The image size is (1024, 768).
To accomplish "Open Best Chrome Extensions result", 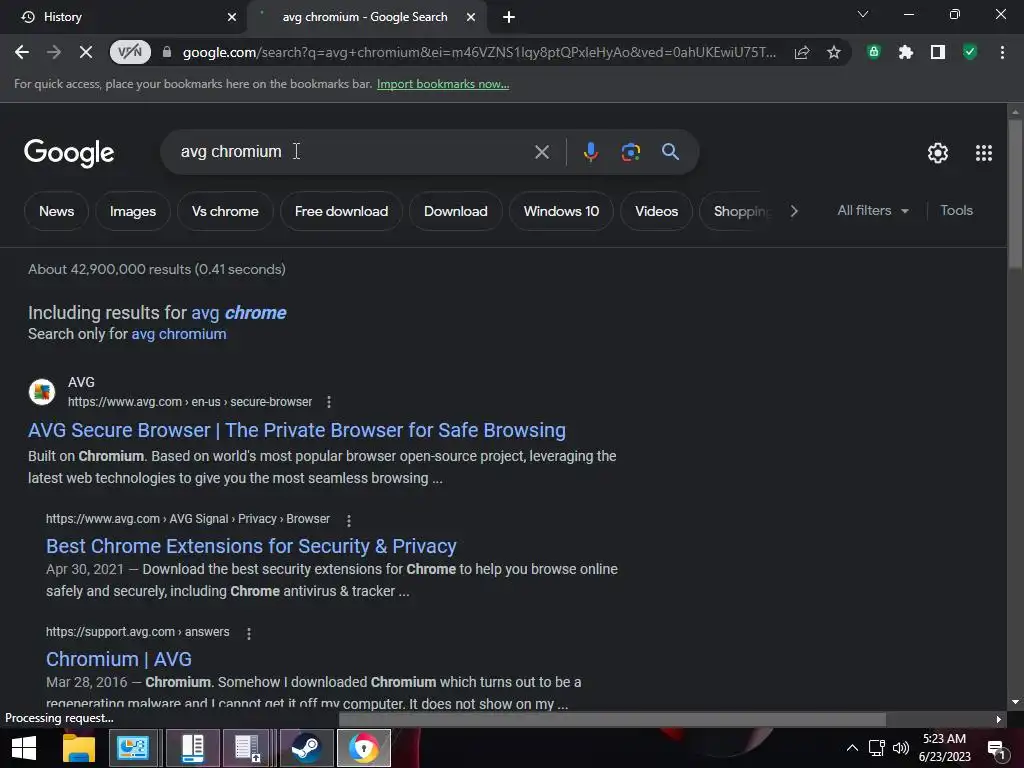I will 251,546.
